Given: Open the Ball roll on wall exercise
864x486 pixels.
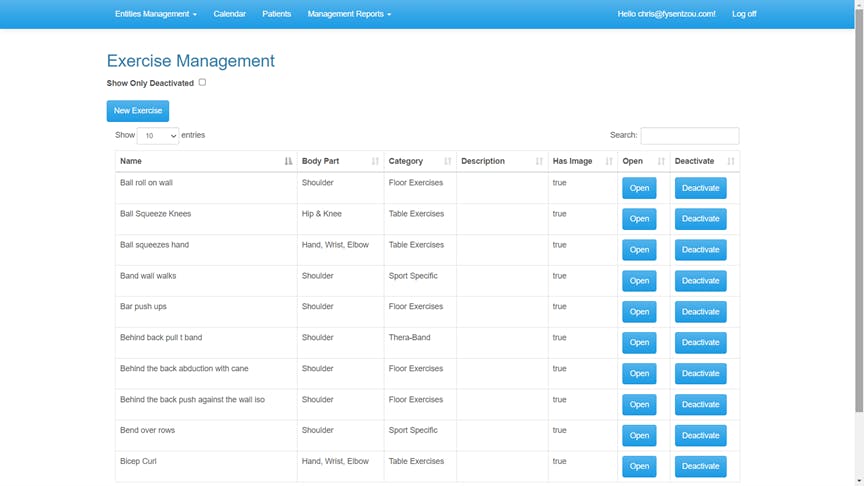Looking at the screenshot, I should [x=639, y=188].
